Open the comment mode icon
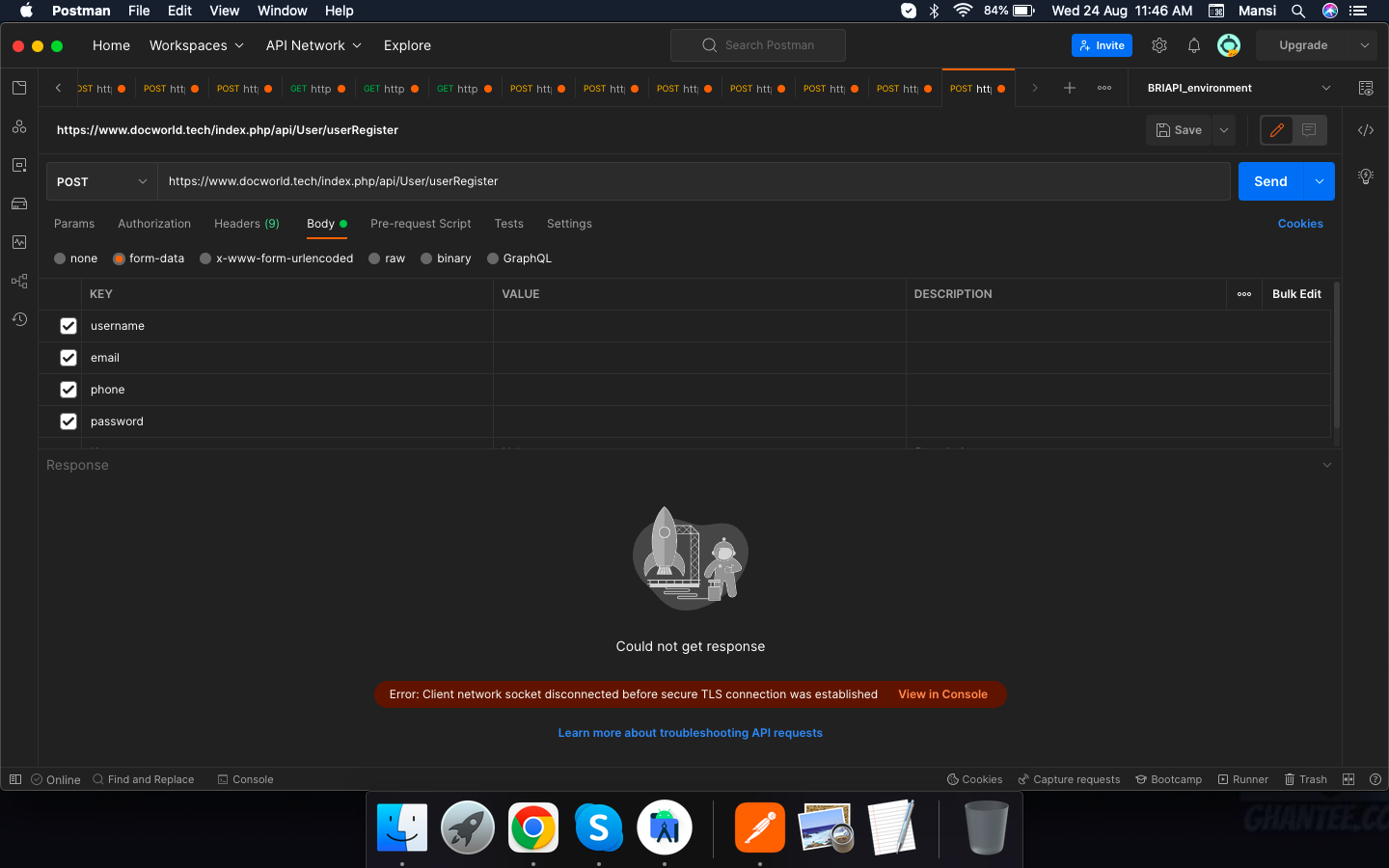This screenshot has height=868, width=1389. [1309, 130]
